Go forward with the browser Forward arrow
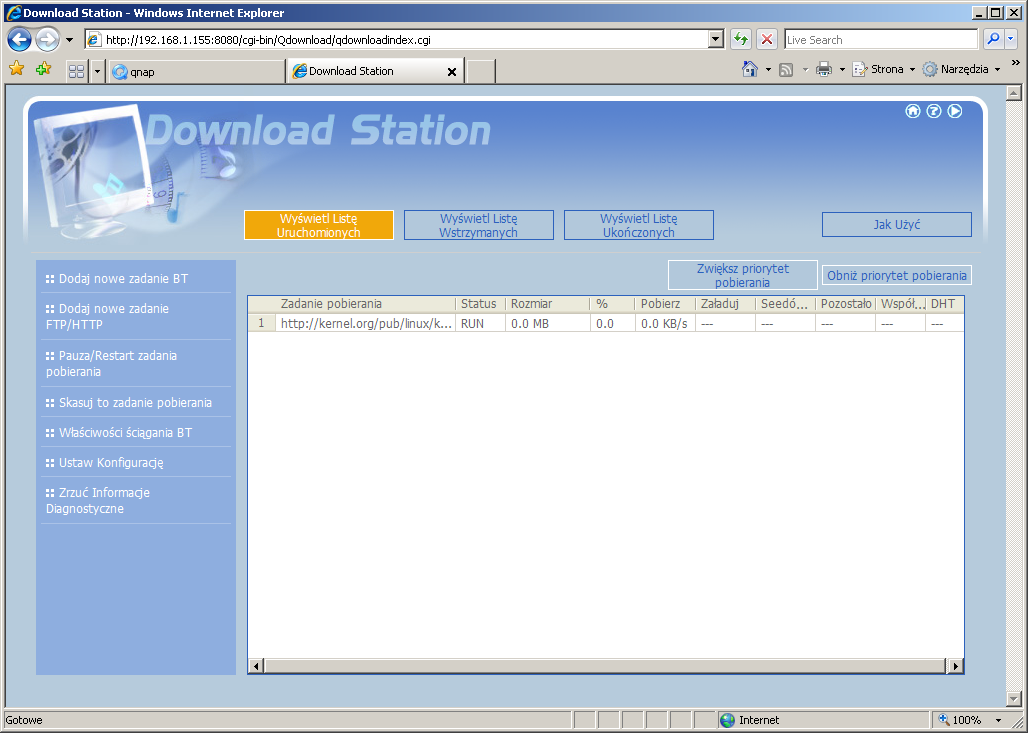The image size is (1028, 733). coord(47,39)
